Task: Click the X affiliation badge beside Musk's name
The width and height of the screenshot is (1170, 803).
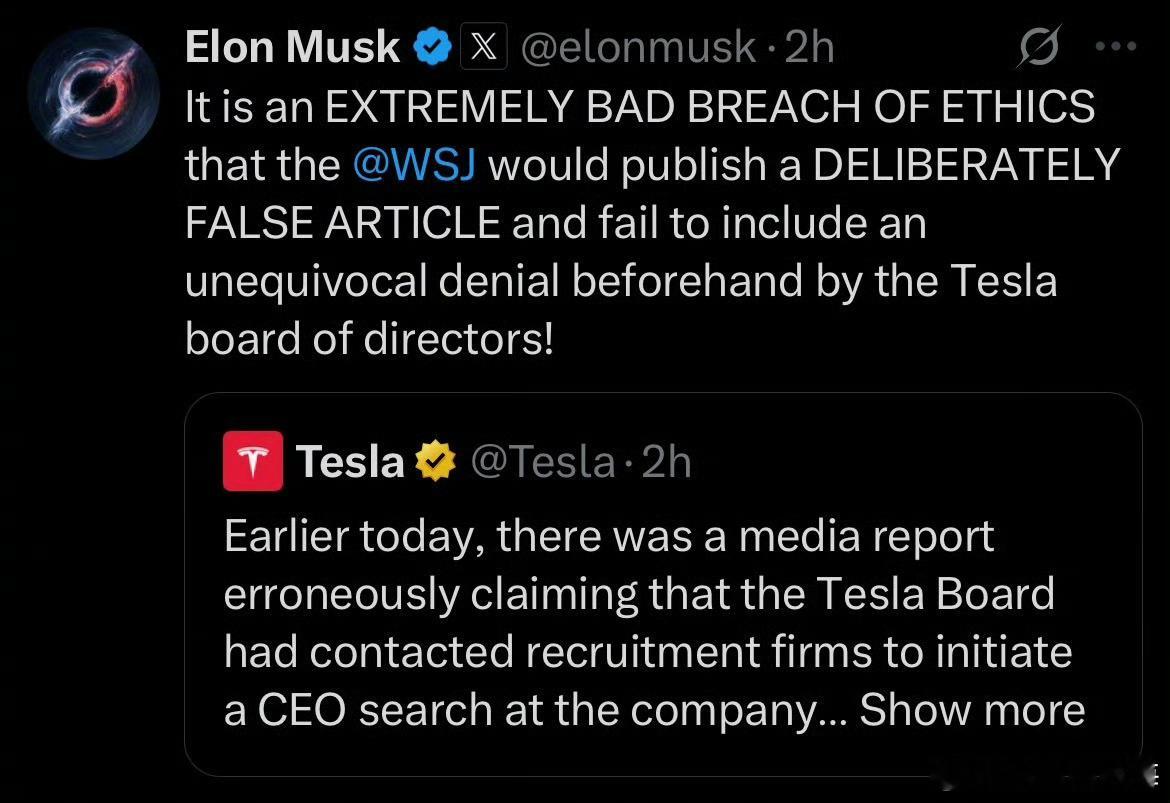Action: (484, 47)
